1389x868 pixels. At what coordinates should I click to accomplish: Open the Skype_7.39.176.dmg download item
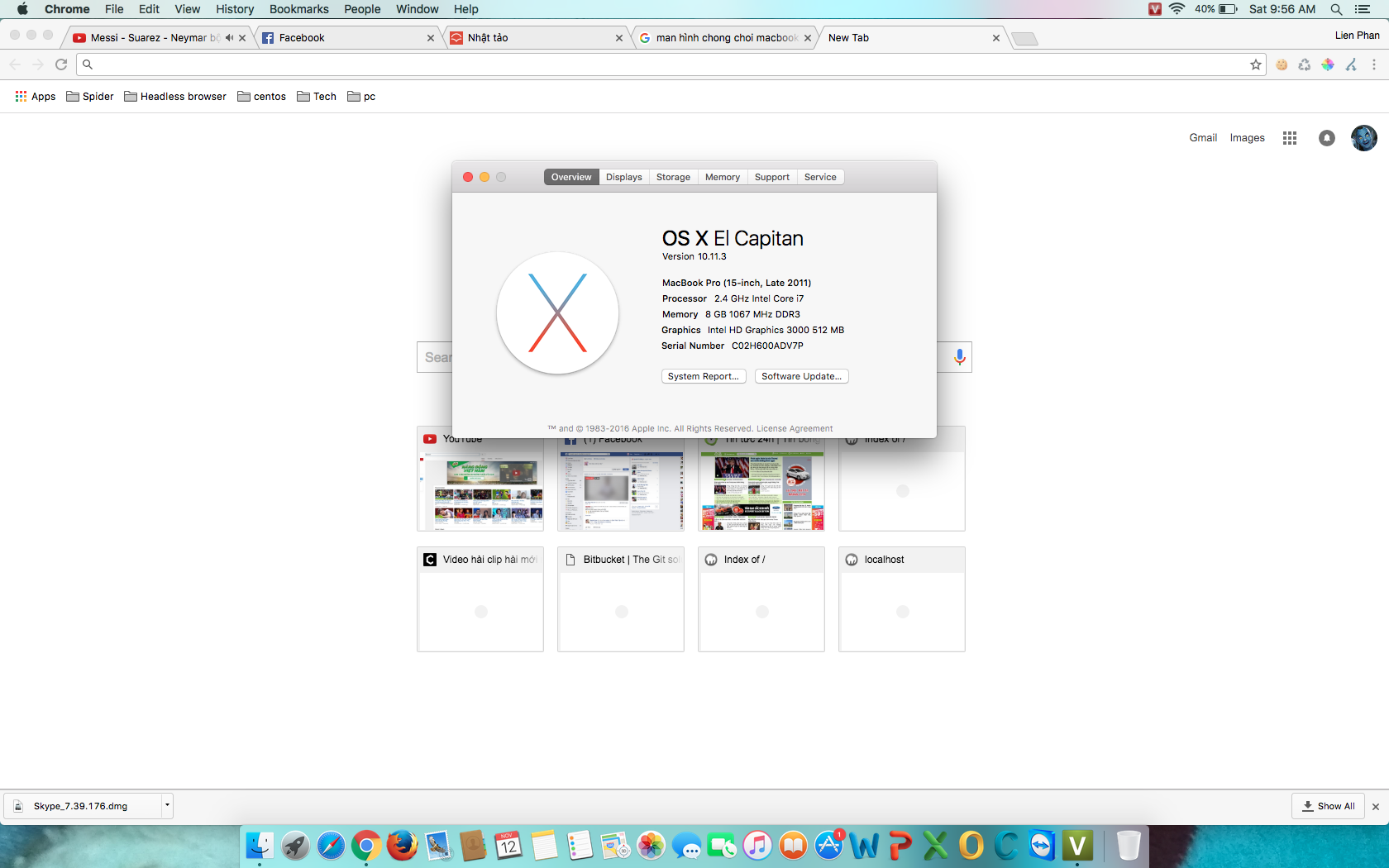83,806
